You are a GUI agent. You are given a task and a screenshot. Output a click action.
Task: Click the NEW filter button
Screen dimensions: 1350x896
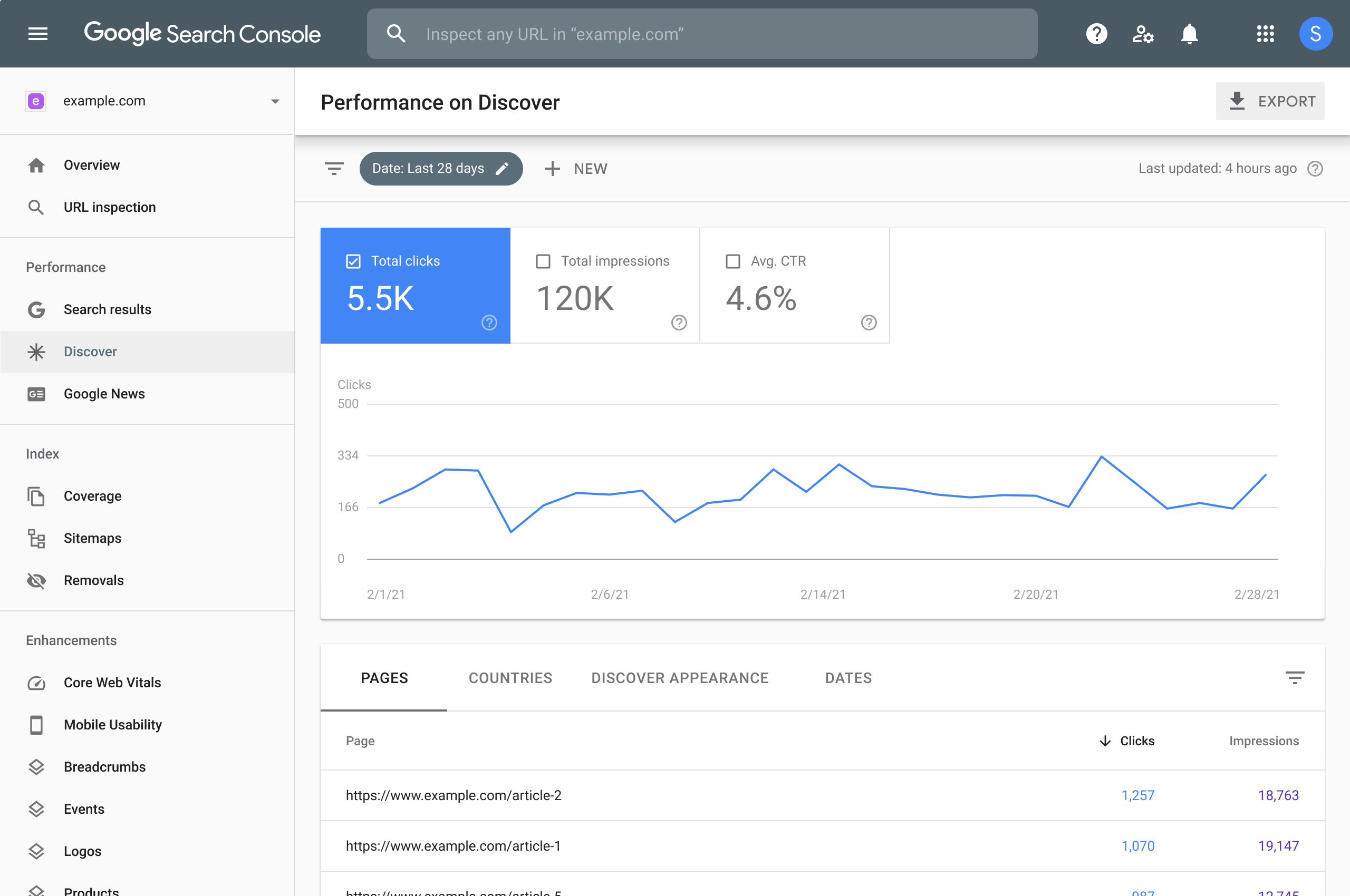click(577, 168)
